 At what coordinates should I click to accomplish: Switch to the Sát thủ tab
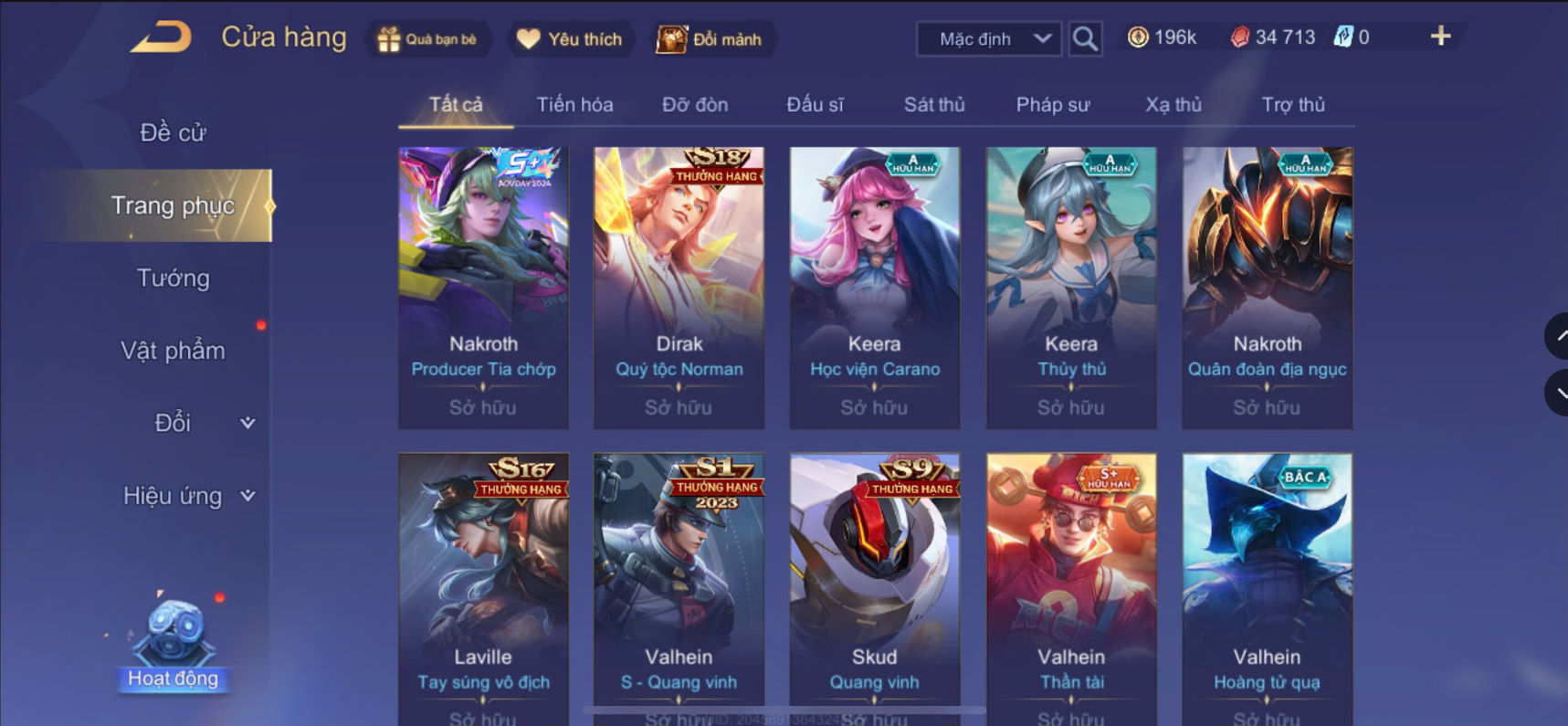934,104
